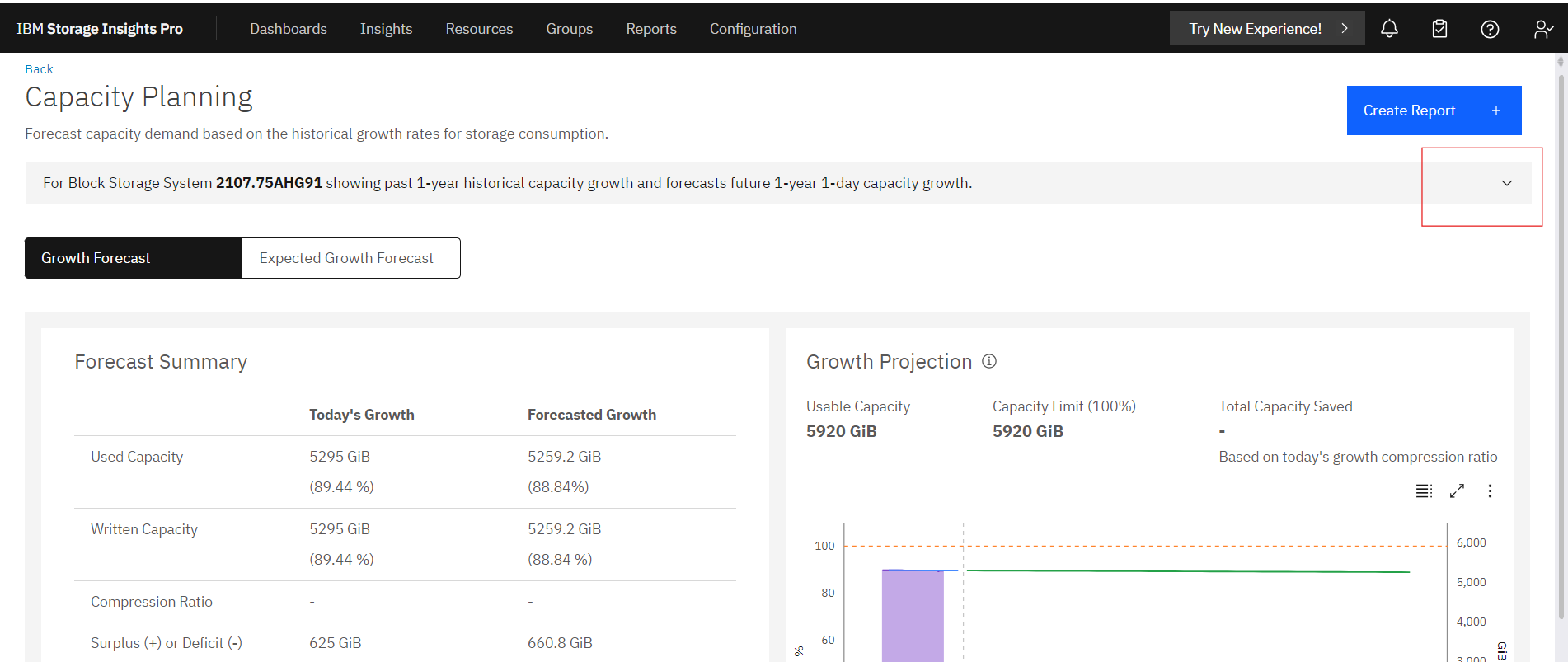Open the Resources menu
The image size is (1568, 662).
pyautogui.click(x=479, y=29)
